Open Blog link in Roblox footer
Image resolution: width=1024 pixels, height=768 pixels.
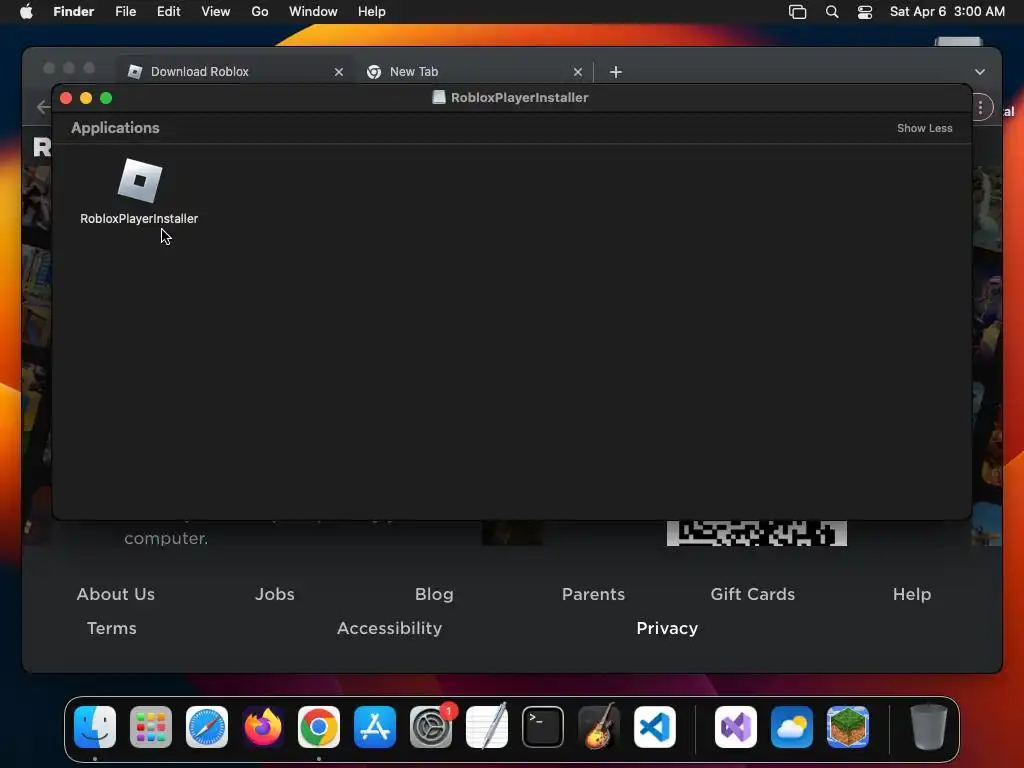[434, 594]
